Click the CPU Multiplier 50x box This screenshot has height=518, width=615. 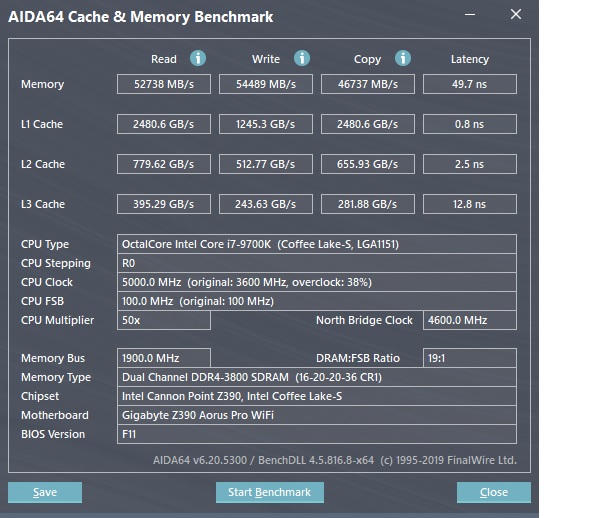[164, 320]
